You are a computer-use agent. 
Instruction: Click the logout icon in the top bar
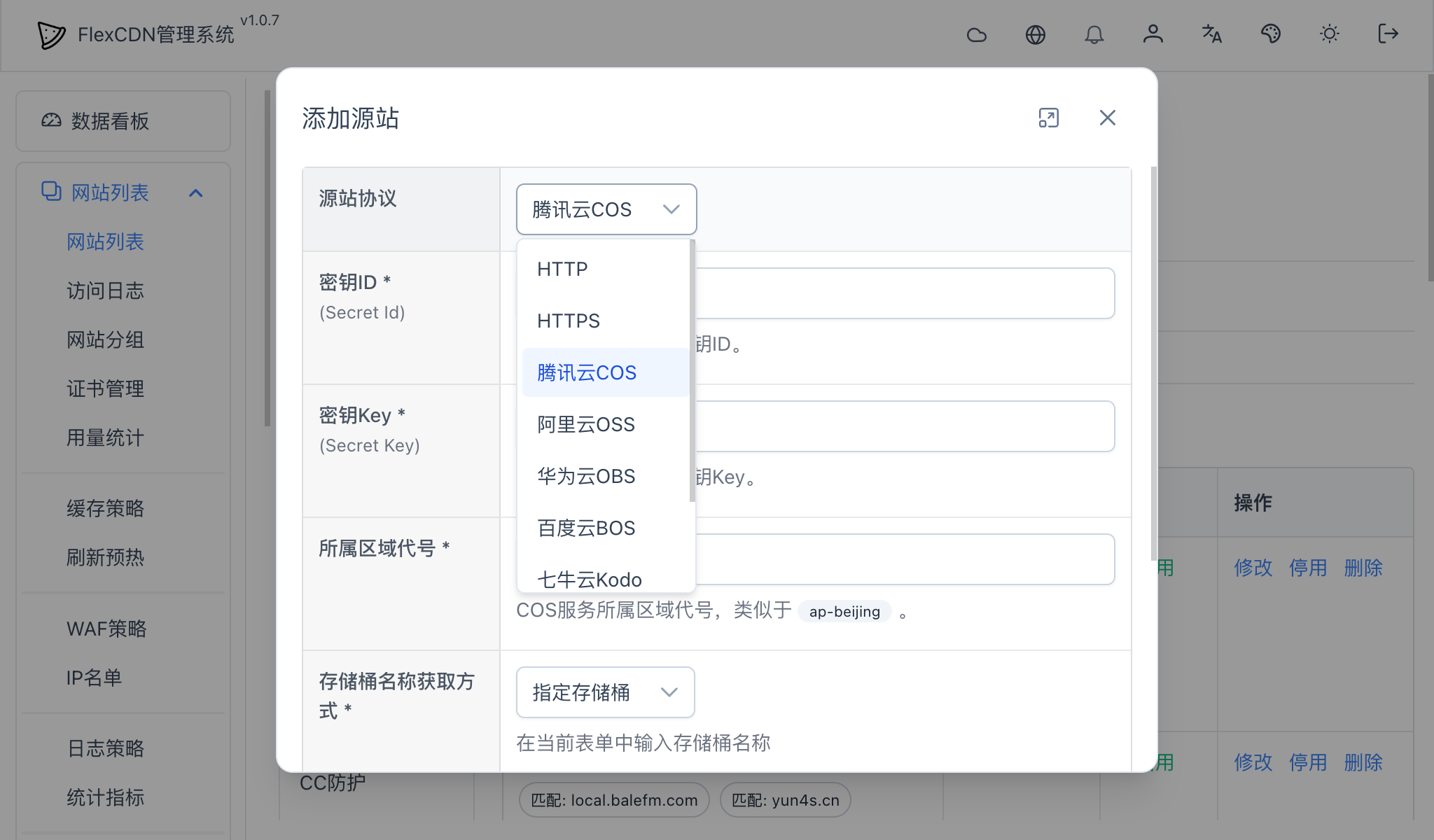1388,34
